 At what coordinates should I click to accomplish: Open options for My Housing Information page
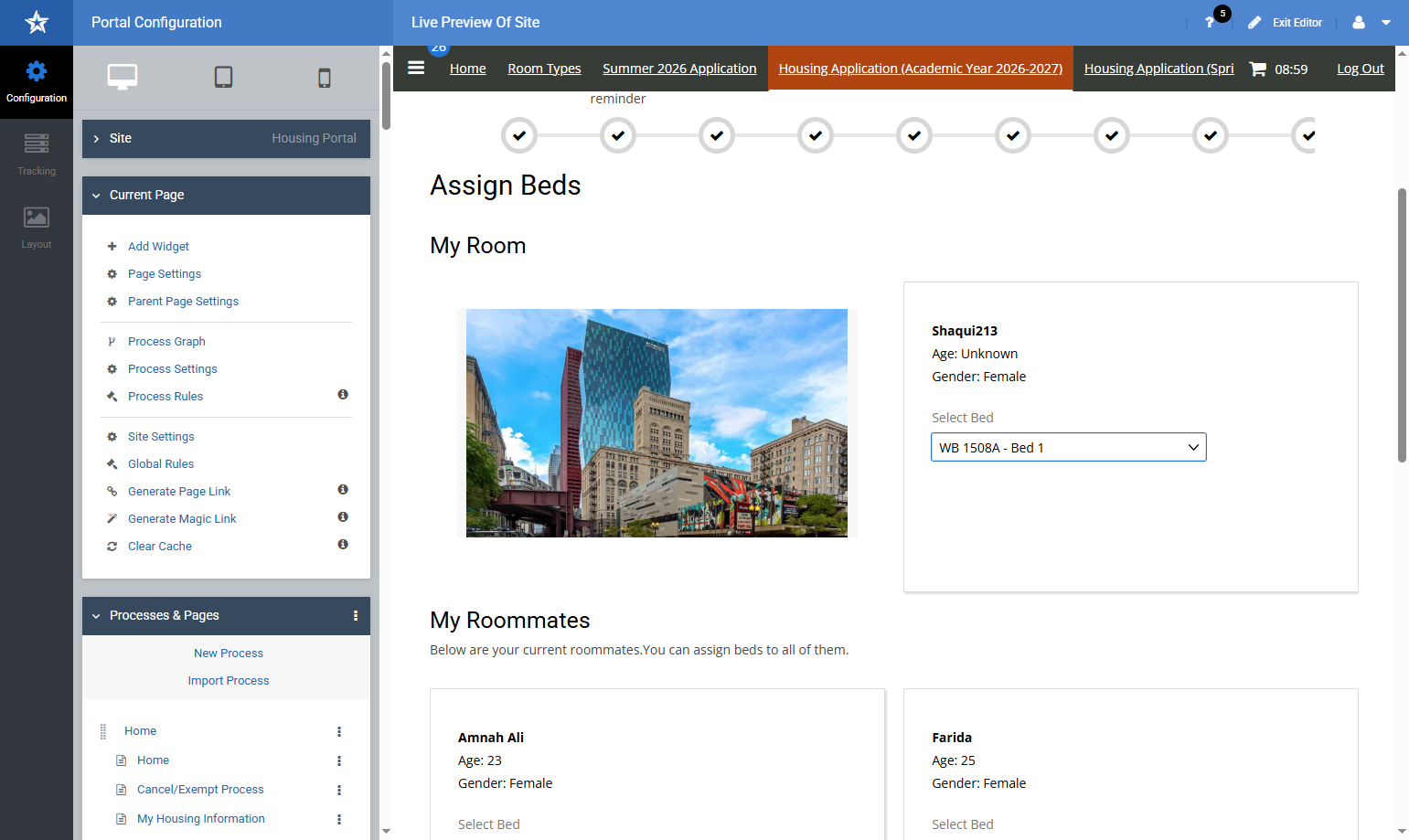[339, 819]
